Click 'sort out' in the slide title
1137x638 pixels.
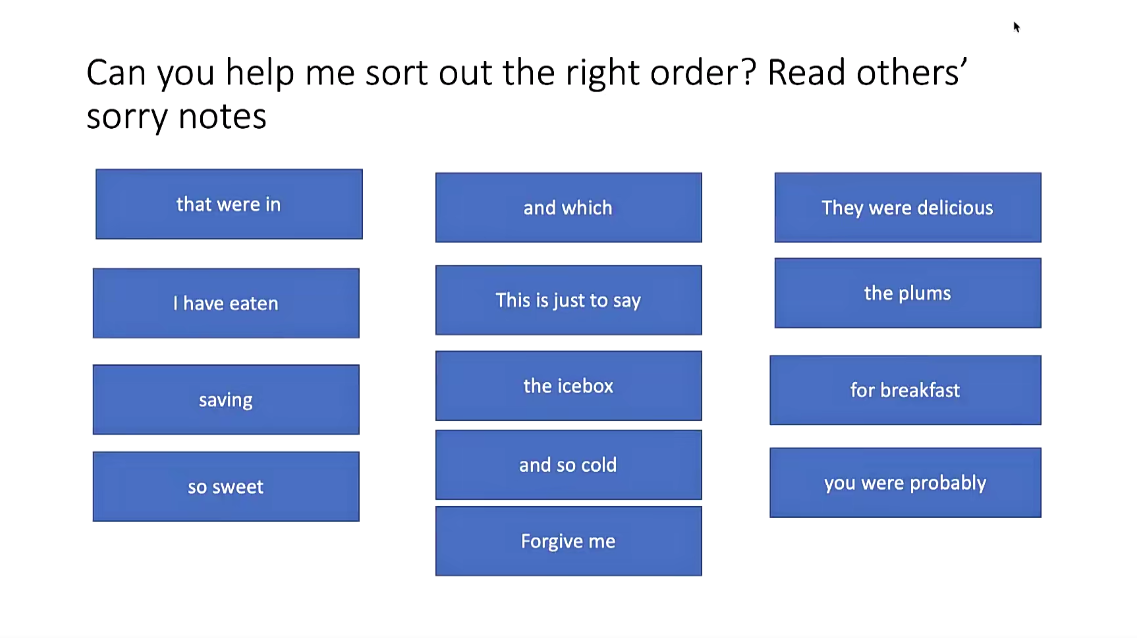tap(431, 73)
